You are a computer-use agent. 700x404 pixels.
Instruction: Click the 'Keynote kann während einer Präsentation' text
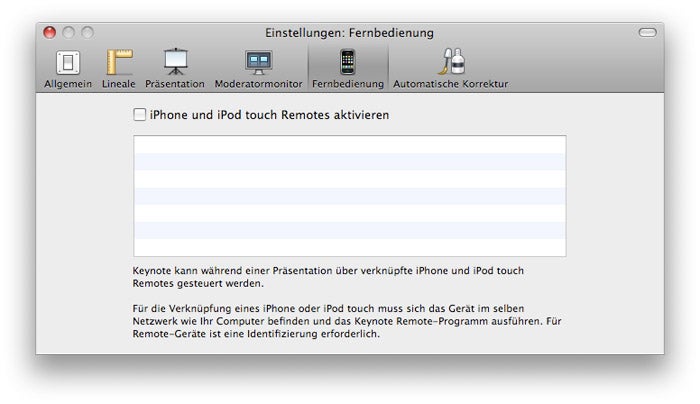point(328,277)
